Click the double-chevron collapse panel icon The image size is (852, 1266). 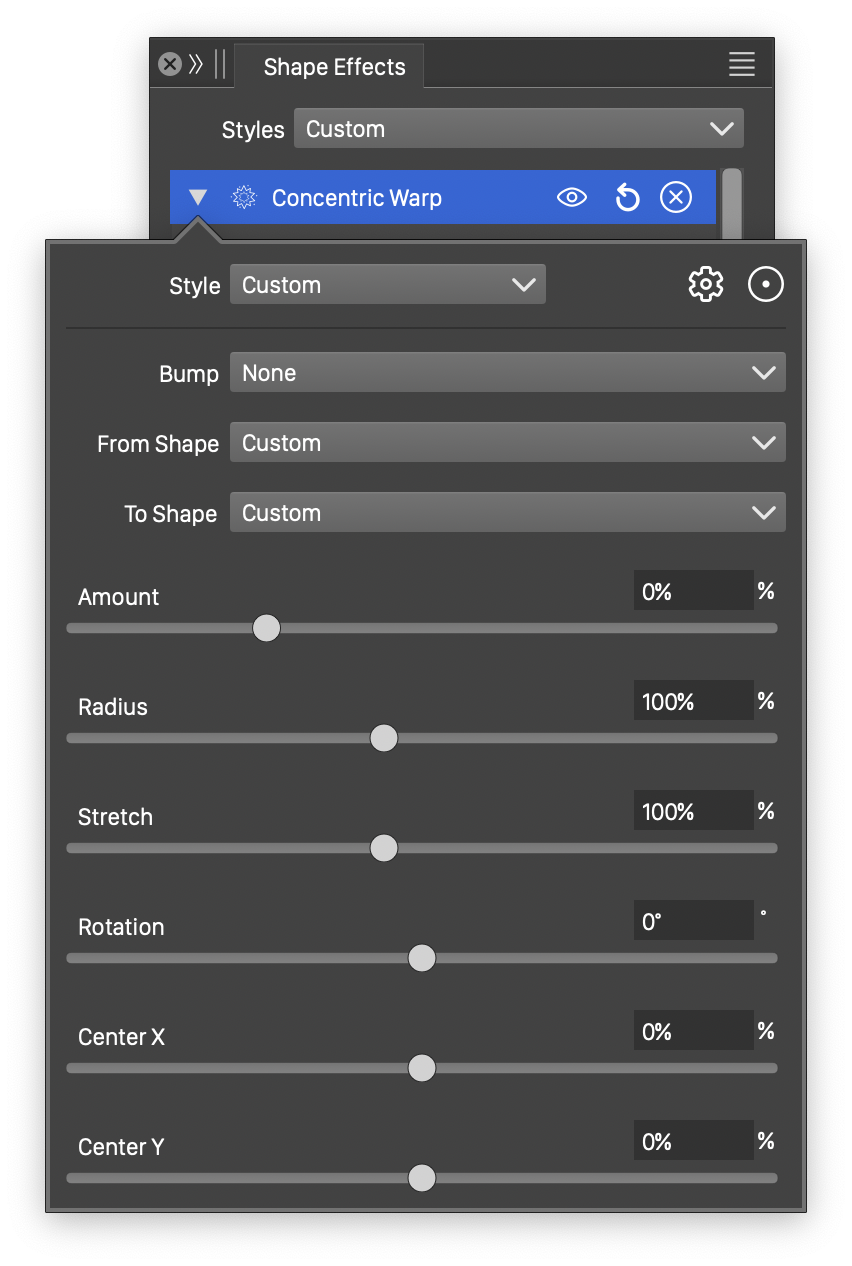(196, 65)
